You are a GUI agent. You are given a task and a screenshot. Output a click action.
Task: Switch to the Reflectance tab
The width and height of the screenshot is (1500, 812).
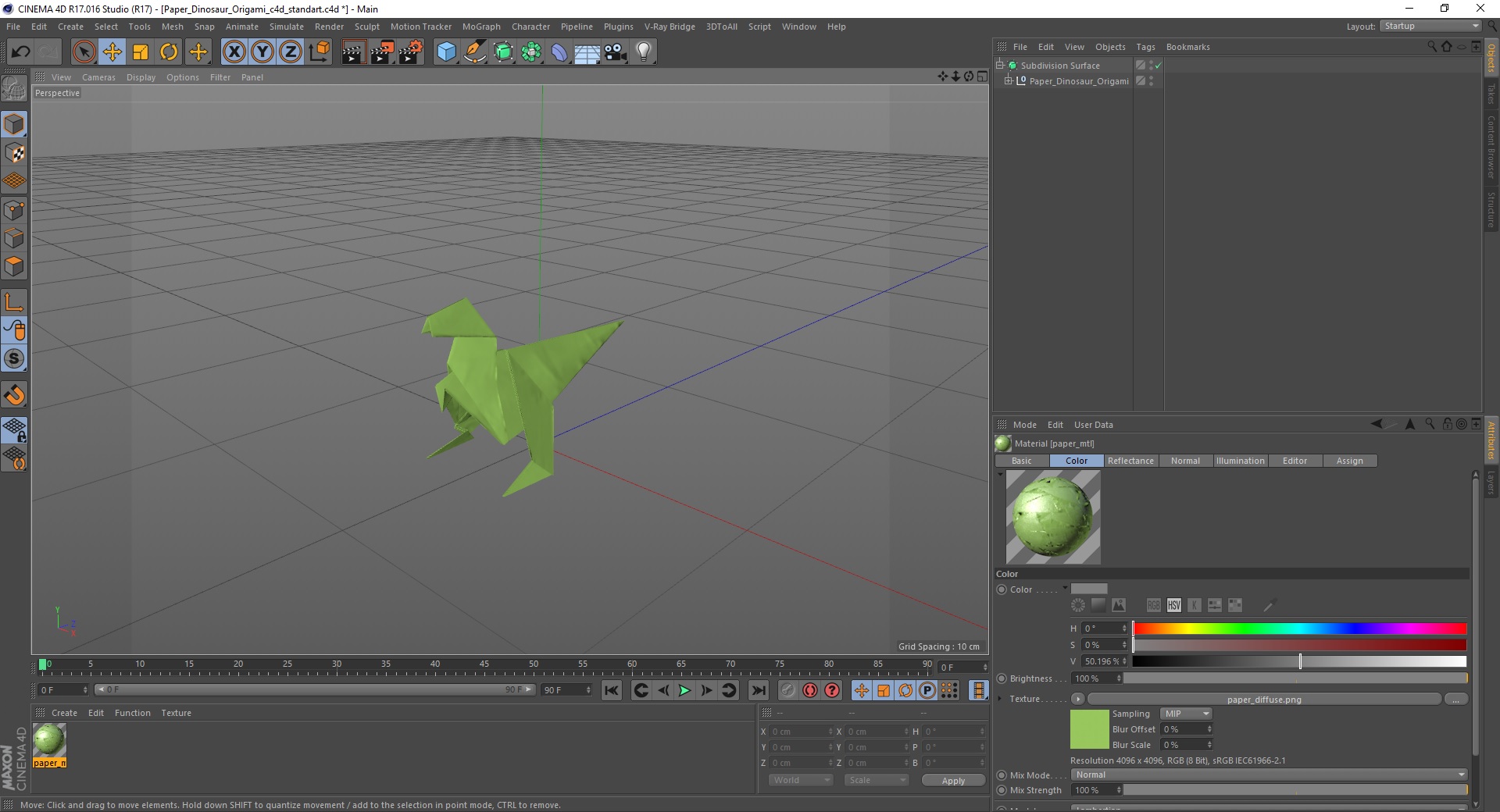click(x=1130, y=461)
